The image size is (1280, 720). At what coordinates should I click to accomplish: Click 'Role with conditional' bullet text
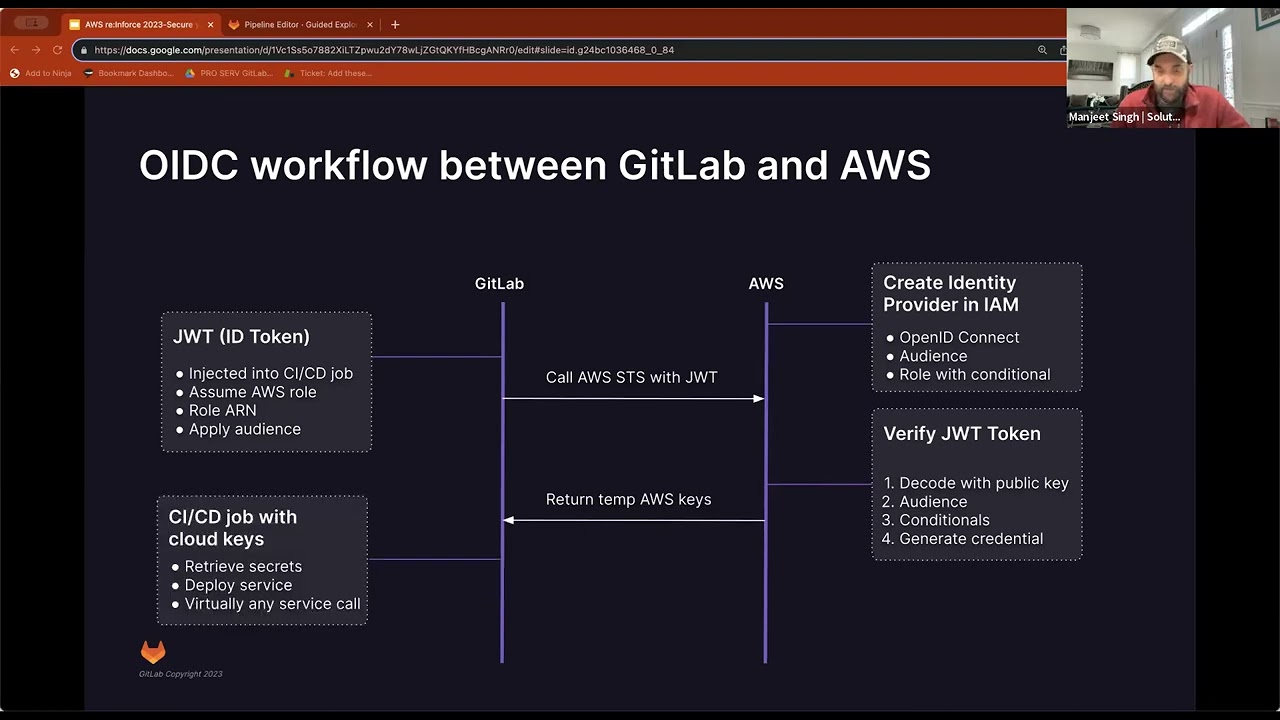[x=974, y=374]
